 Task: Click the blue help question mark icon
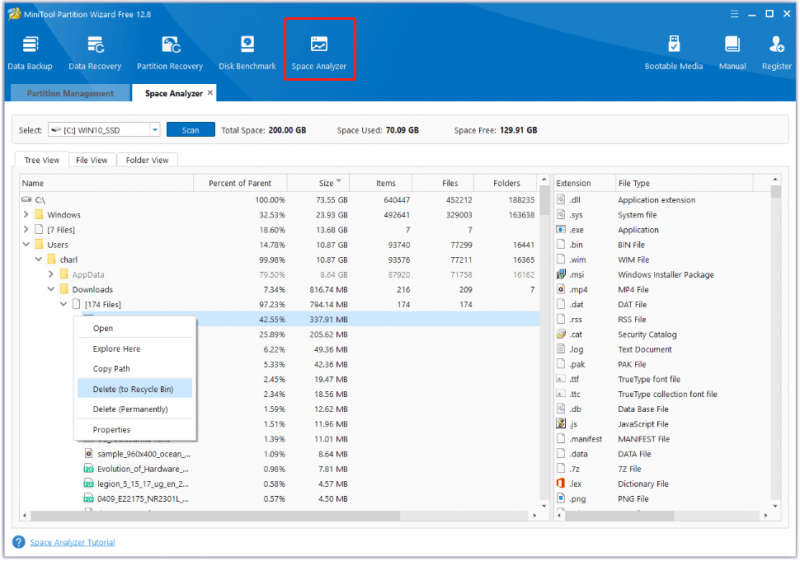click(x=18, y=542)
